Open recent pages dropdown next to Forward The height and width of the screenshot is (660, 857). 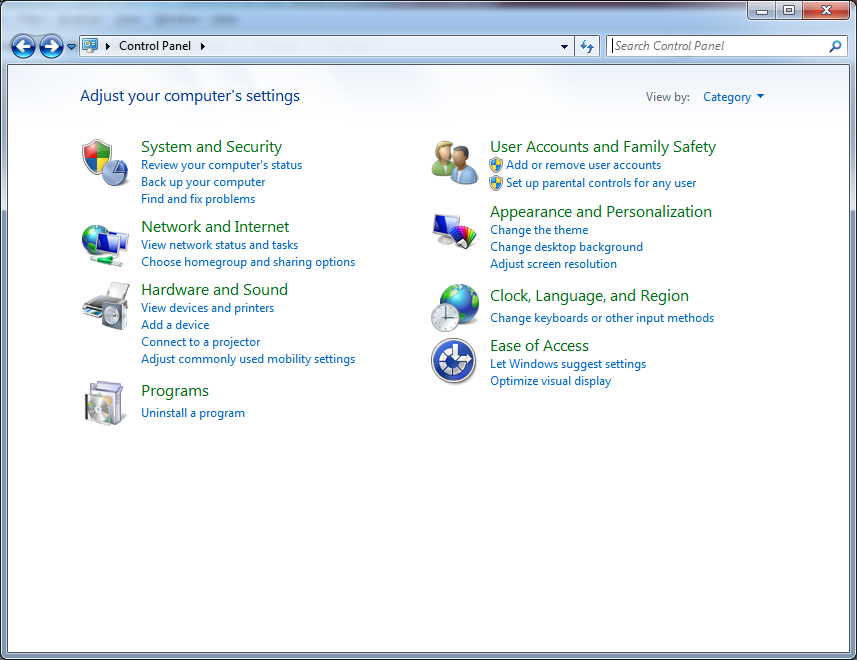click(x=71, y=47)
